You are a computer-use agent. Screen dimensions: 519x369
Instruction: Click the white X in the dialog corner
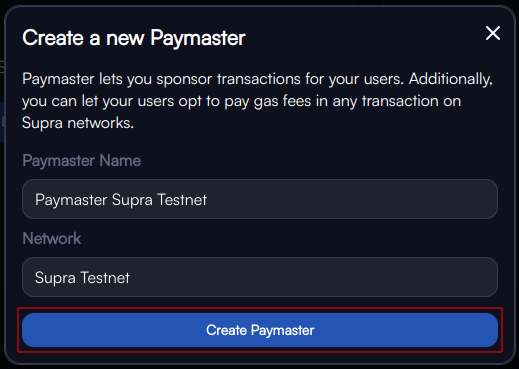pyautogui.click(x=493, y=33)
